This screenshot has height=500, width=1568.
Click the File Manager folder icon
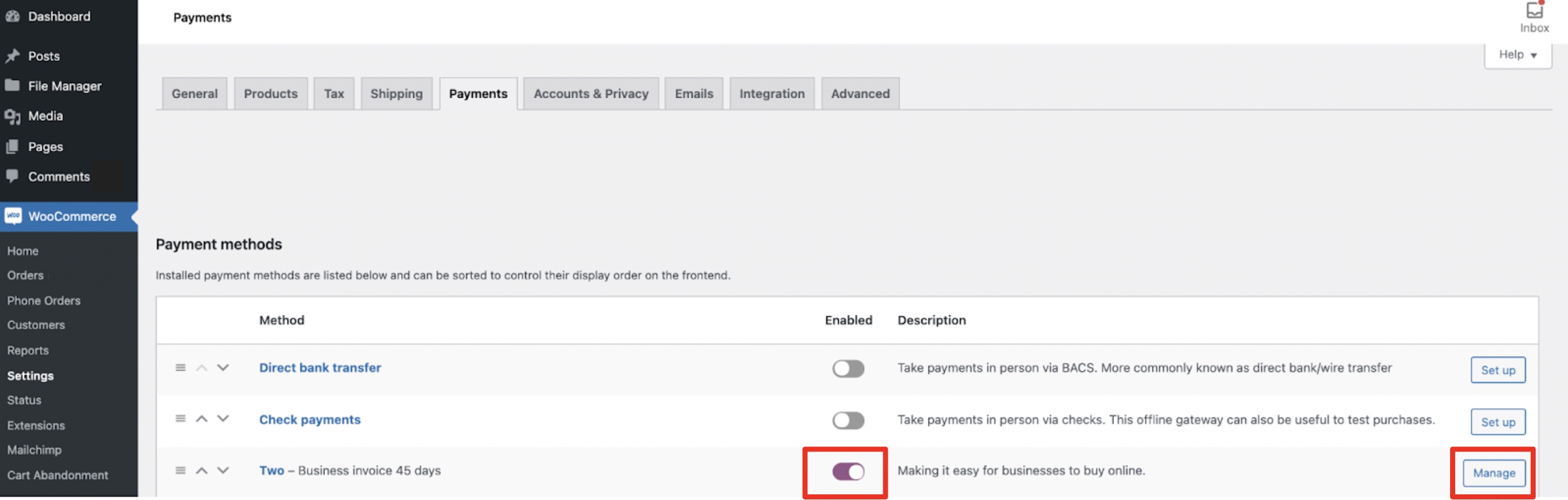click(x=12, y=85)
